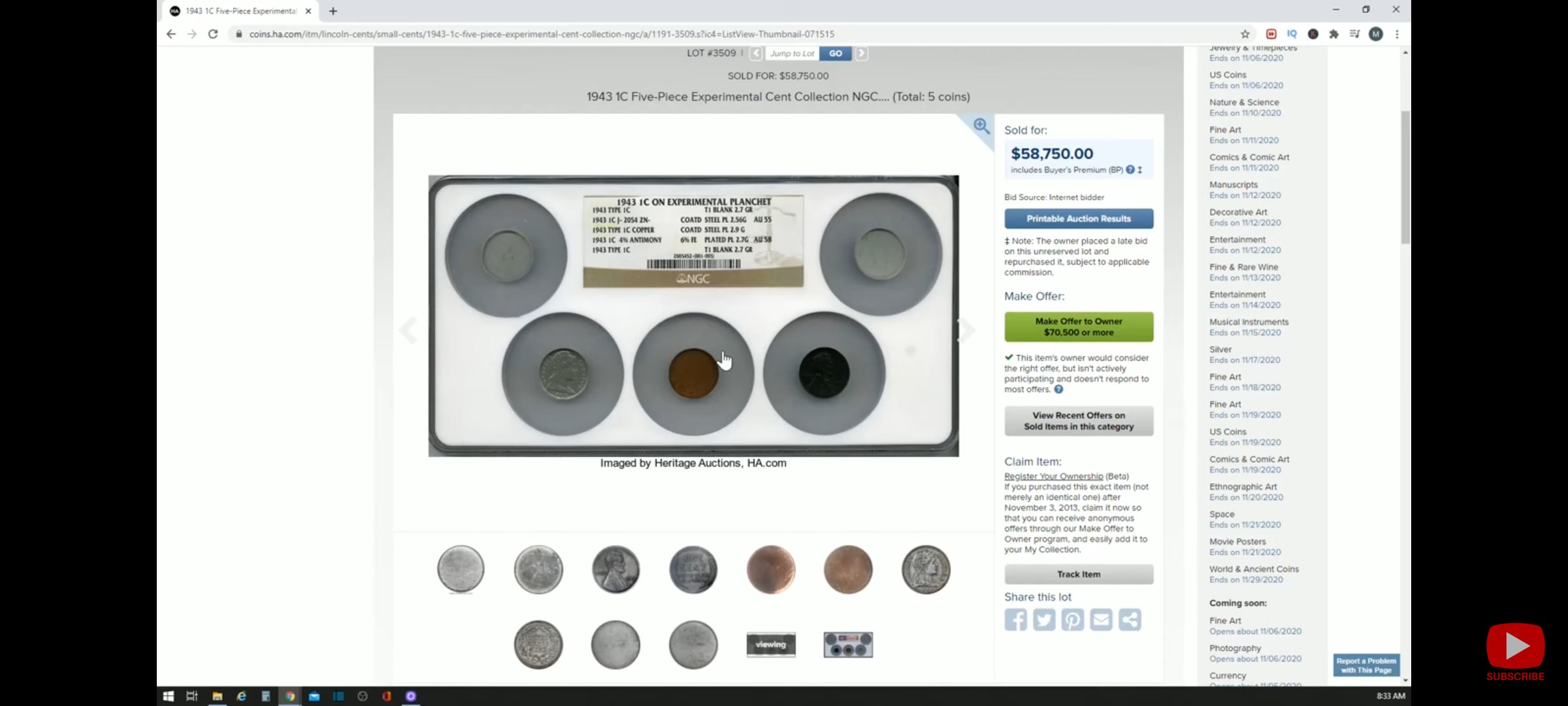Click help icon beside owner offer note

1058,390
